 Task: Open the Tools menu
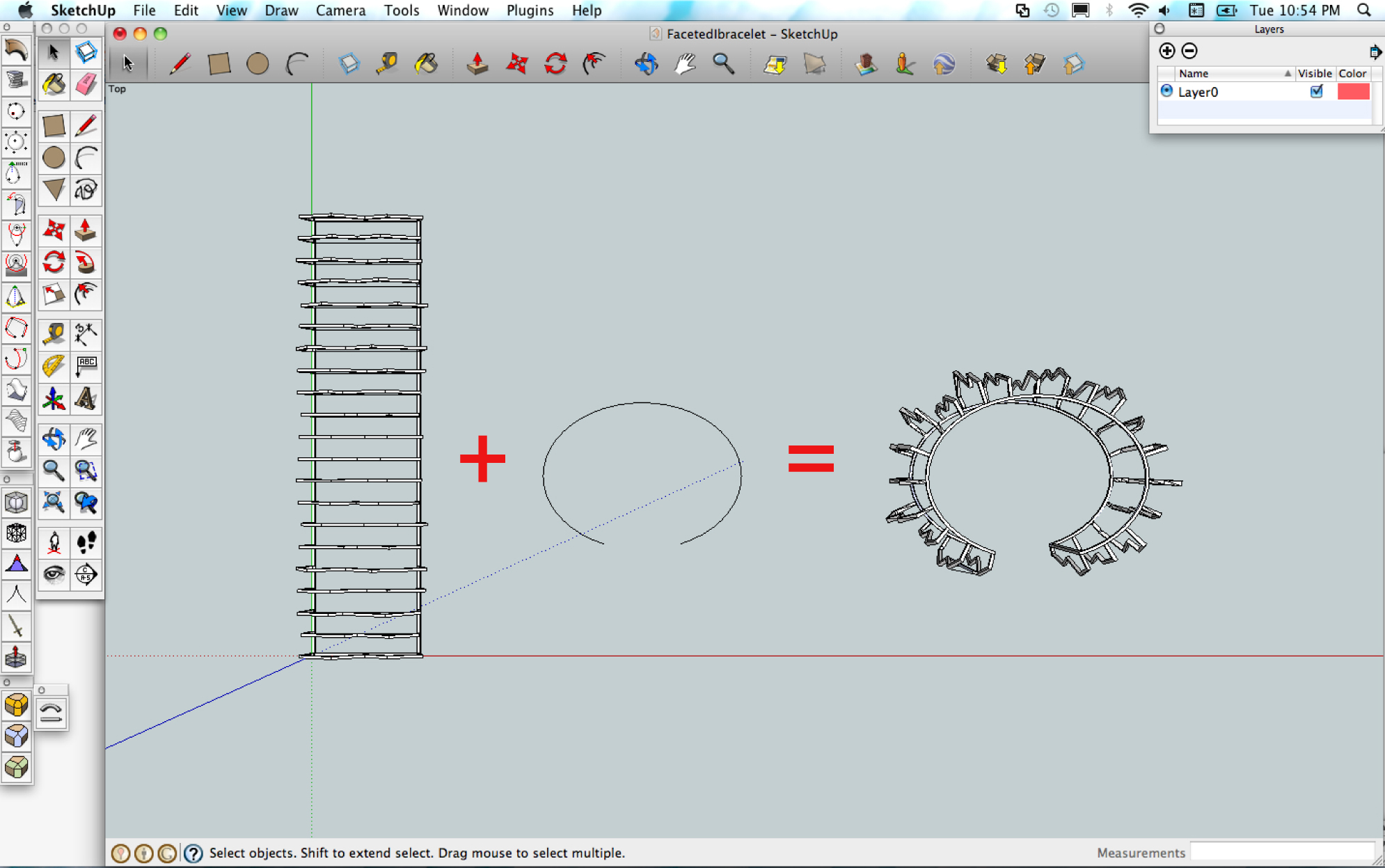point(402,10)
